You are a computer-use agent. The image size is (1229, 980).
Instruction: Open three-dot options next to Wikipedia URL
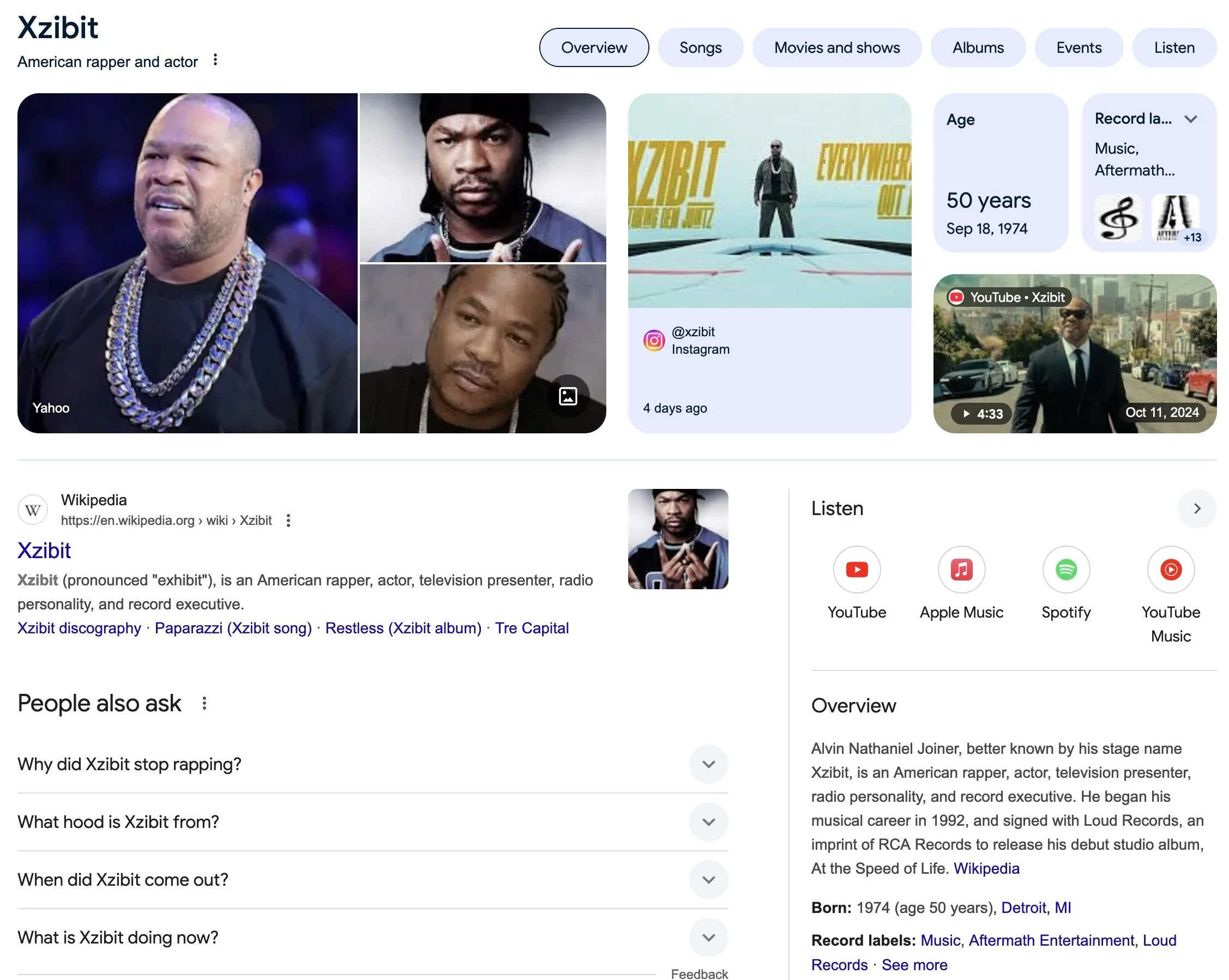pyautogui.click(x=288, y=520)
